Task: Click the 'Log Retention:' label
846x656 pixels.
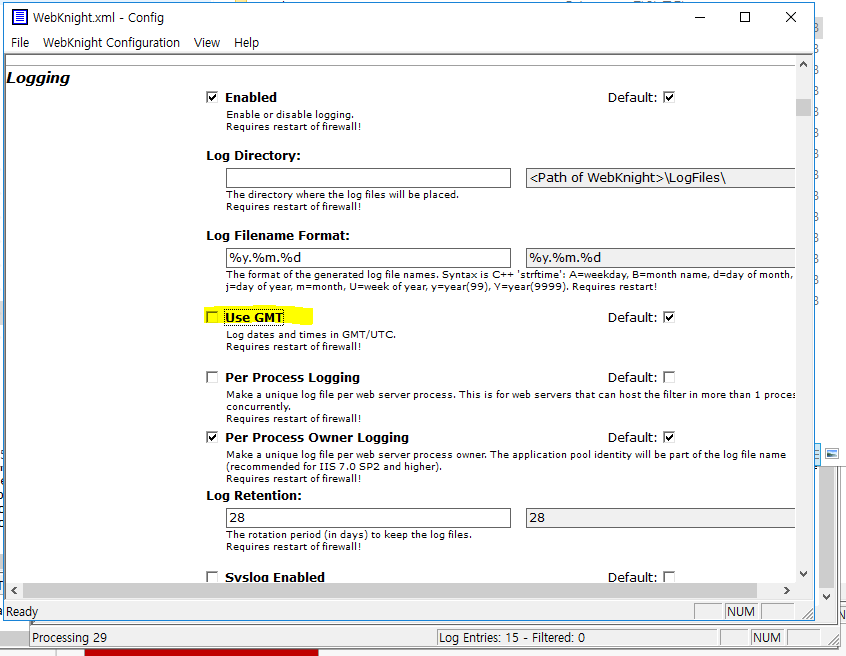Action: (x=254, y=496)
